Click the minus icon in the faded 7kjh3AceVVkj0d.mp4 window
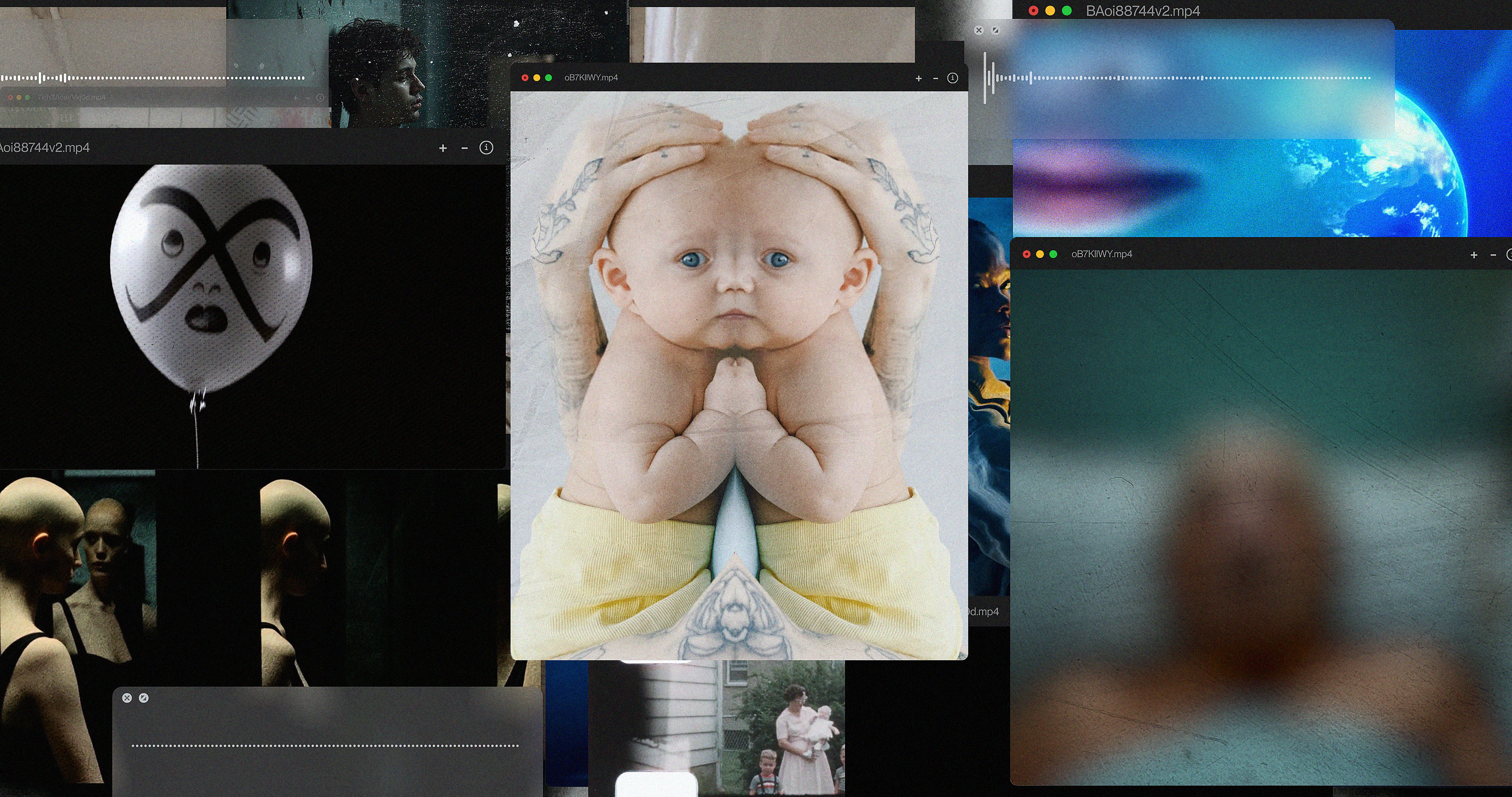The width and height of the screenshot is (1512, 797). tap(307, 98)
